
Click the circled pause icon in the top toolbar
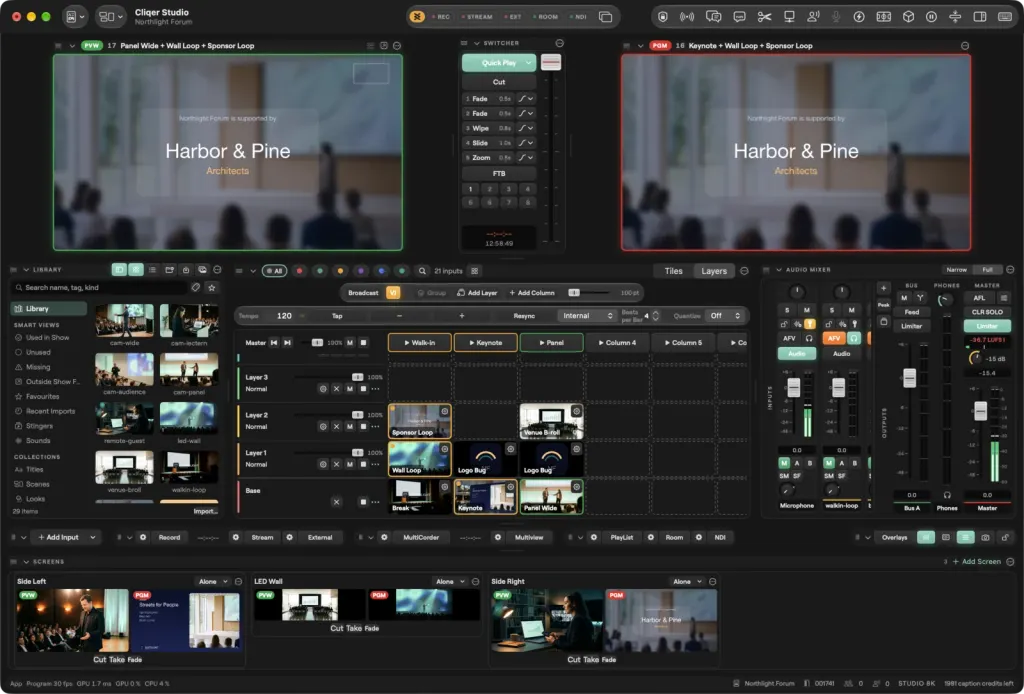931,17
